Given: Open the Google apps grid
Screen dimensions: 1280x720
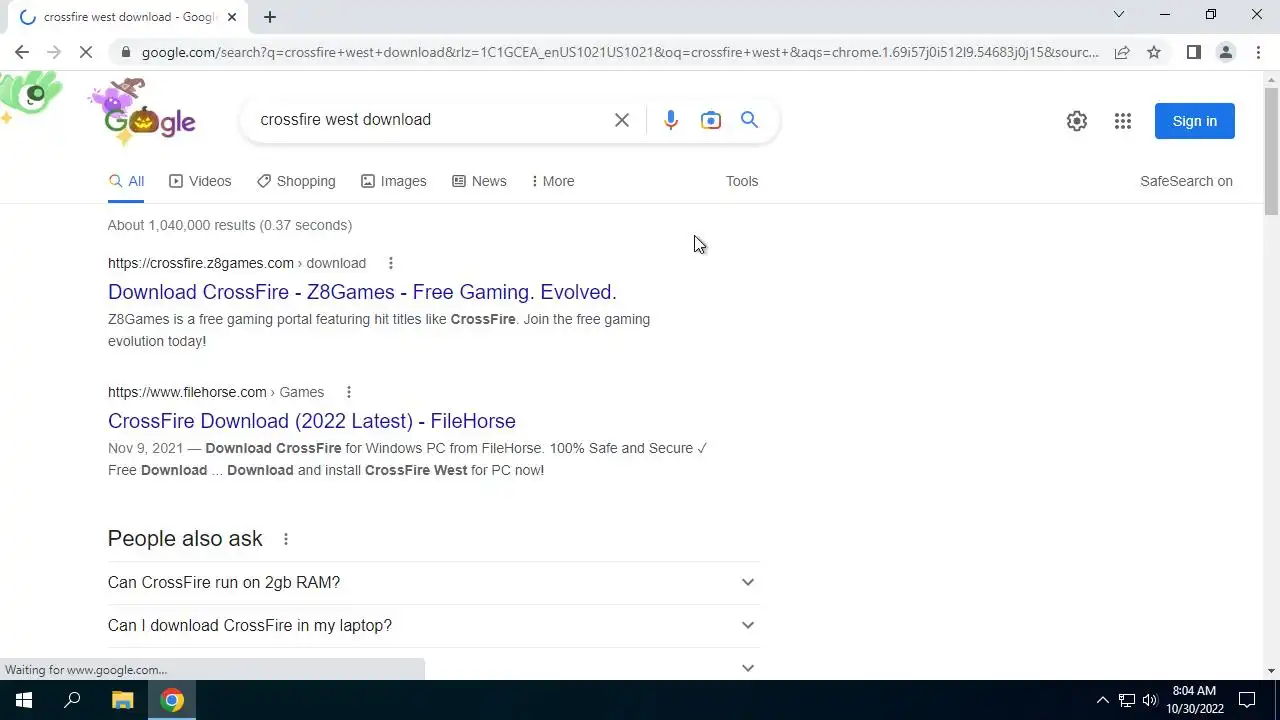Looking at the screenshot, I should tap(1123, 121).
